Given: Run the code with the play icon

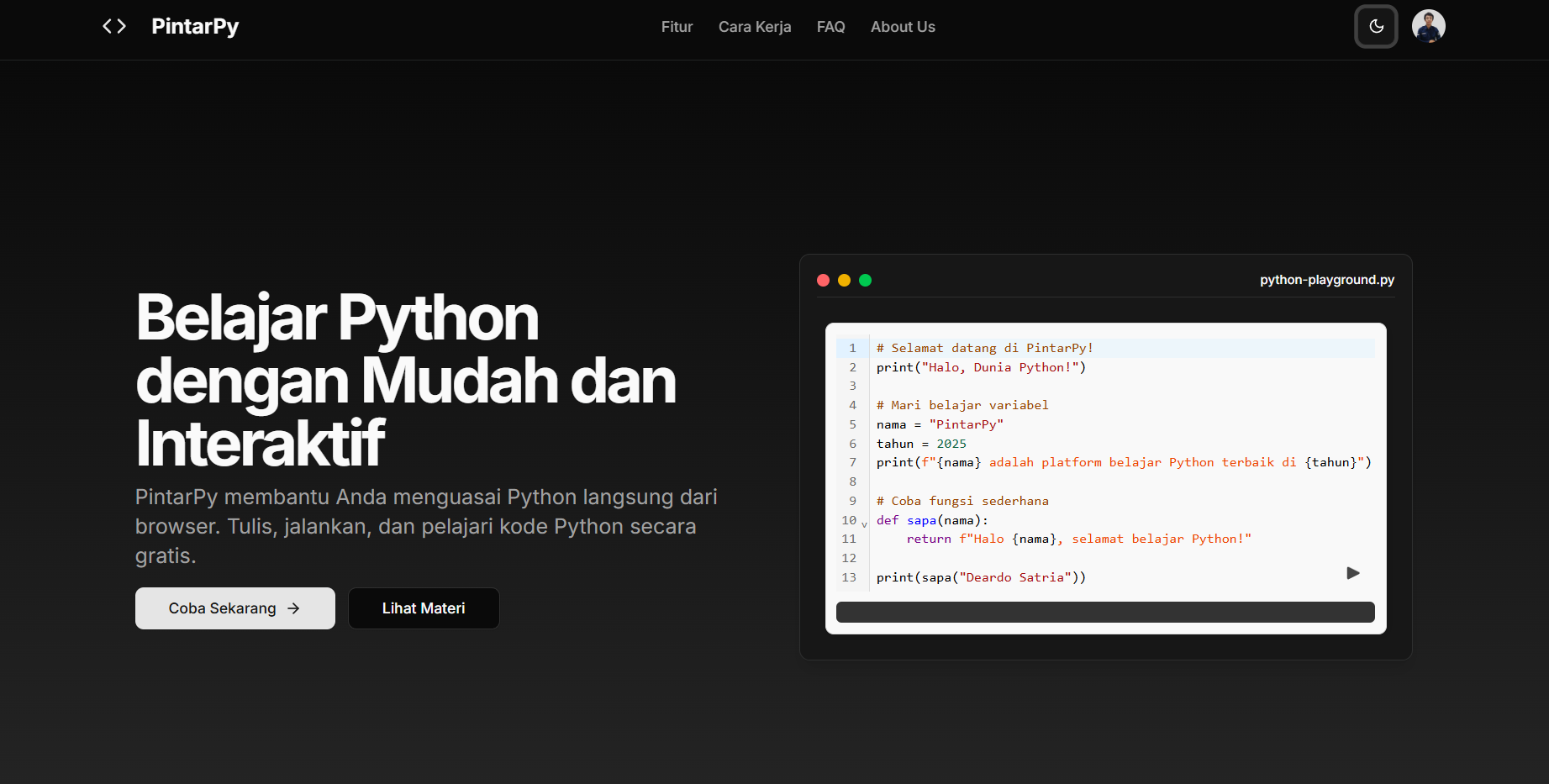Looking at the screenshot, I should tap(1353, 573).
